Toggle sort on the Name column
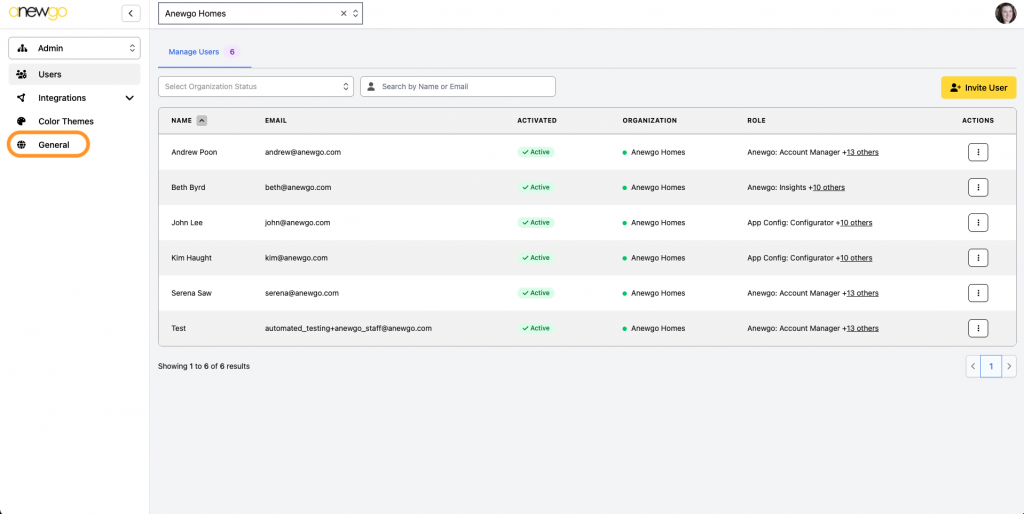The image size is (1024, 514). pyautogui.click(x=202, y=121)
